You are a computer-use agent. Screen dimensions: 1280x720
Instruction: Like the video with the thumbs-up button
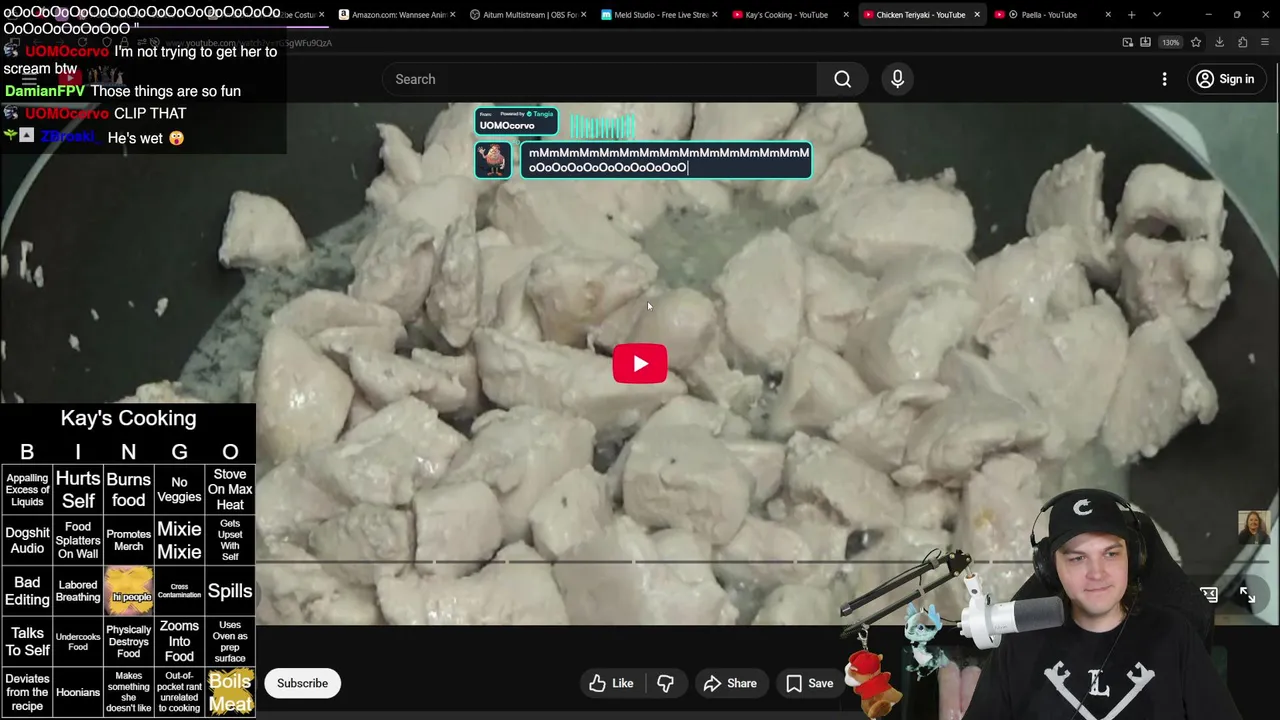[611, 684]
